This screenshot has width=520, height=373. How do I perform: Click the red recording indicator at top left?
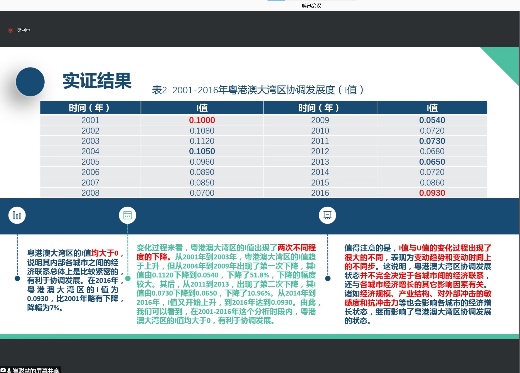(10, 30)
